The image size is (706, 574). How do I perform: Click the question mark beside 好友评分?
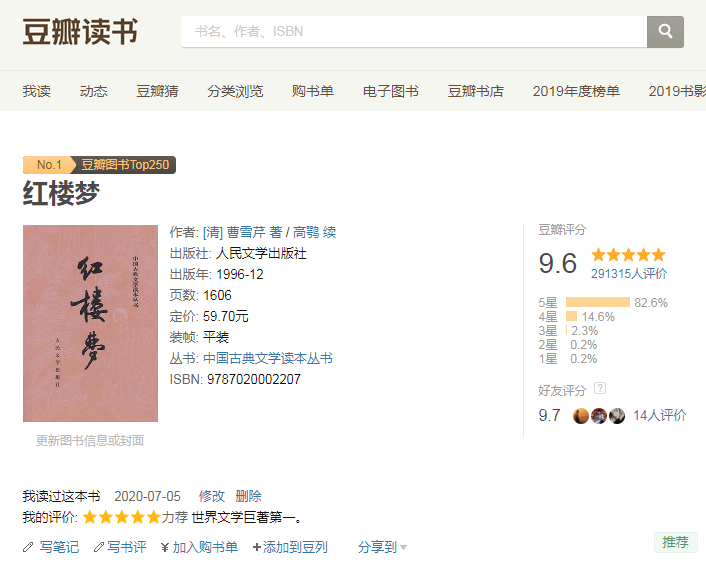pyautogui.click(x=600, y=388)
